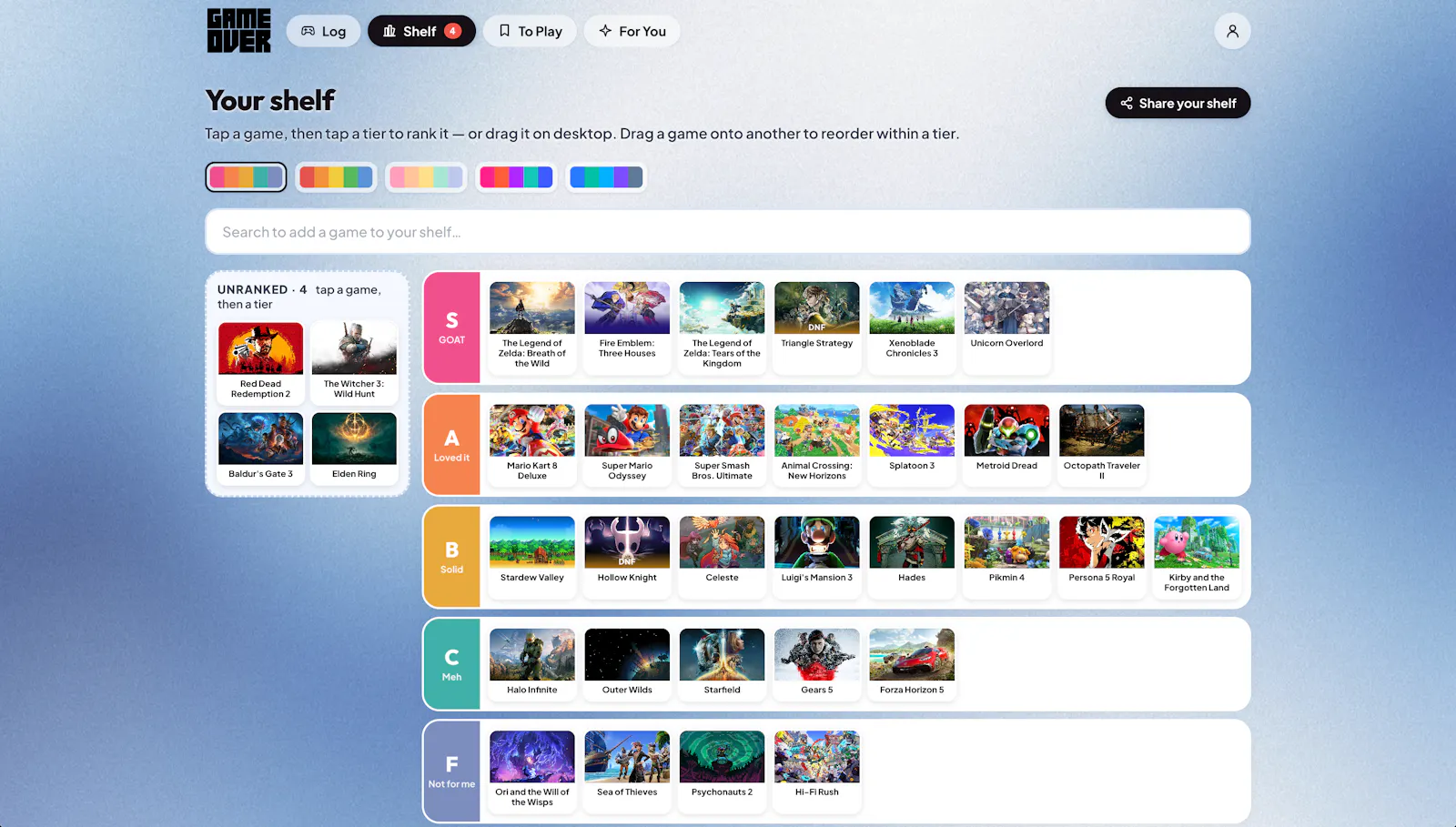Select the Triangle Strategy game card
Screen dimensions: 1456x827
(817, 328)
